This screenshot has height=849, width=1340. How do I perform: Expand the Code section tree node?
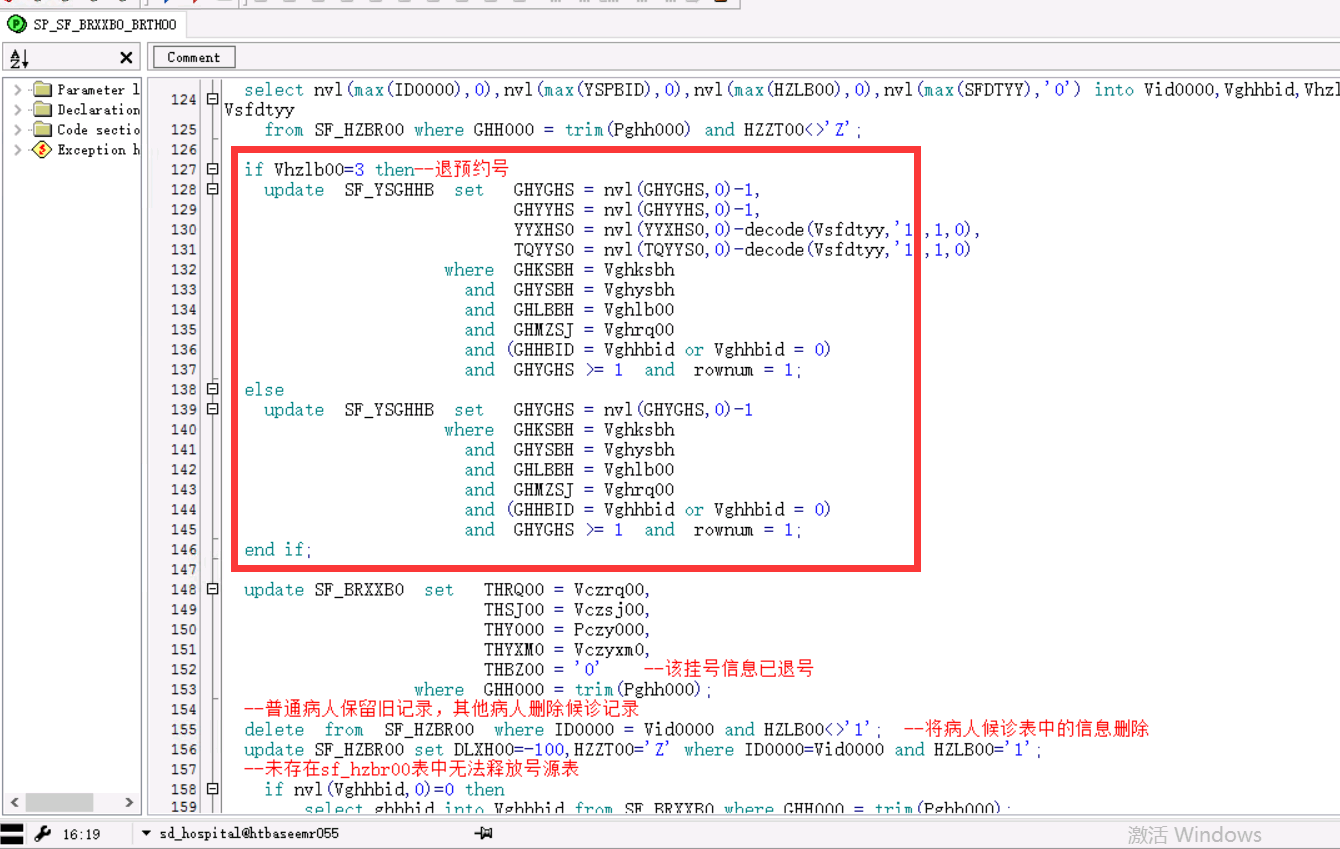[x=17, y=130]
